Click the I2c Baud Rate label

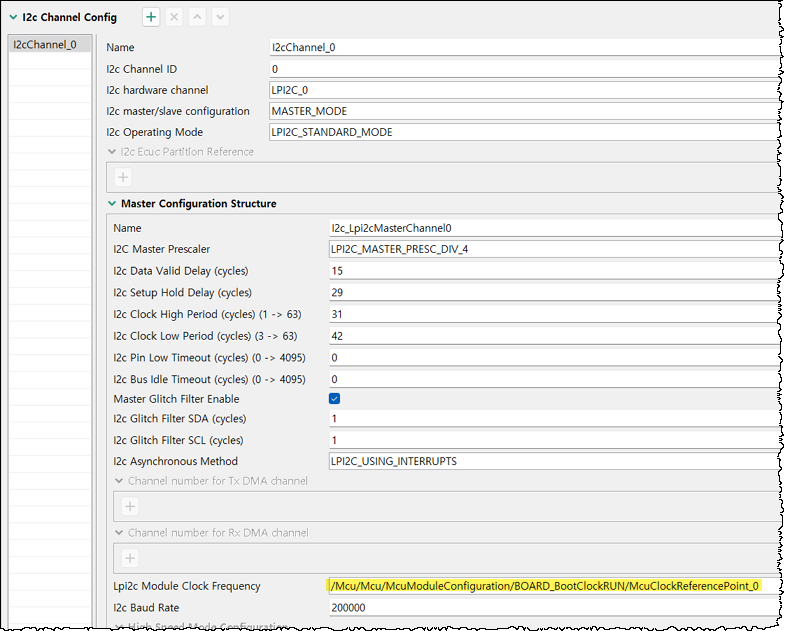tap(146, 607)
